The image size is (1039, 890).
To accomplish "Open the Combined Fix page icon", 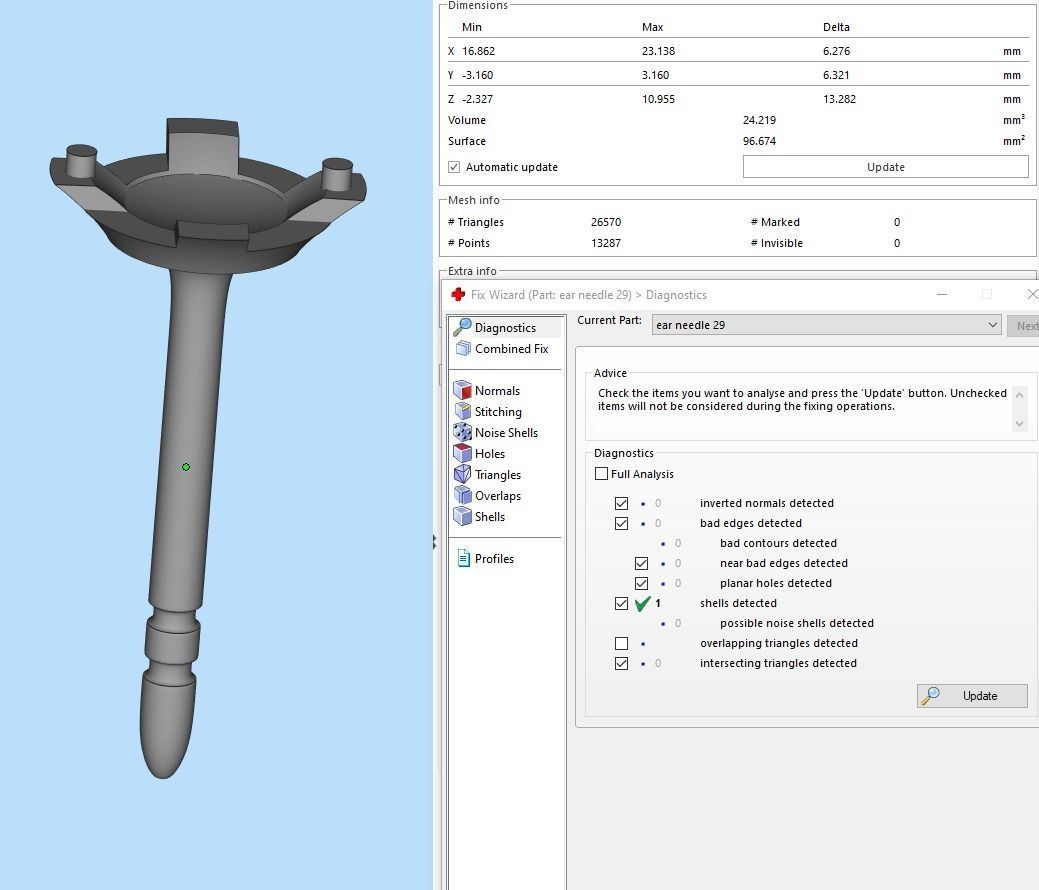I will [463, 349].
